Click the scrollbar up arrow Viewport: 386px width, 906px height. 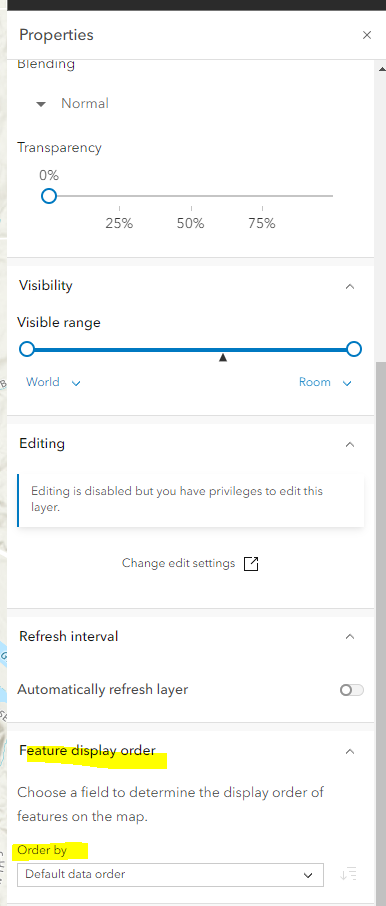point(381,68)
